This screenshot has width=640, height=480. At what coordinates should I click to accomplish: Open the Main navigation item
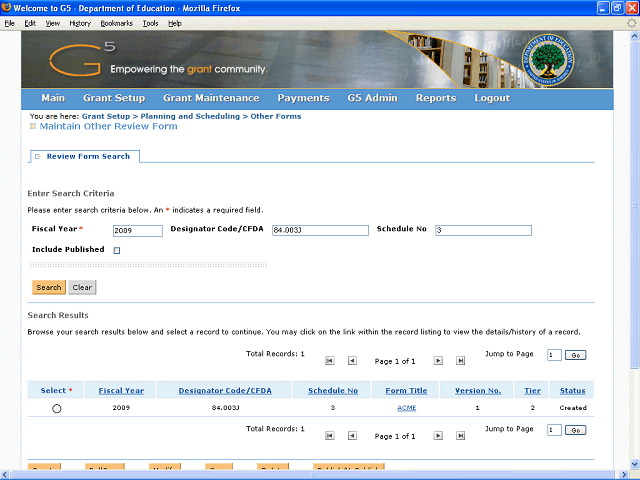(x=53, y=98)
